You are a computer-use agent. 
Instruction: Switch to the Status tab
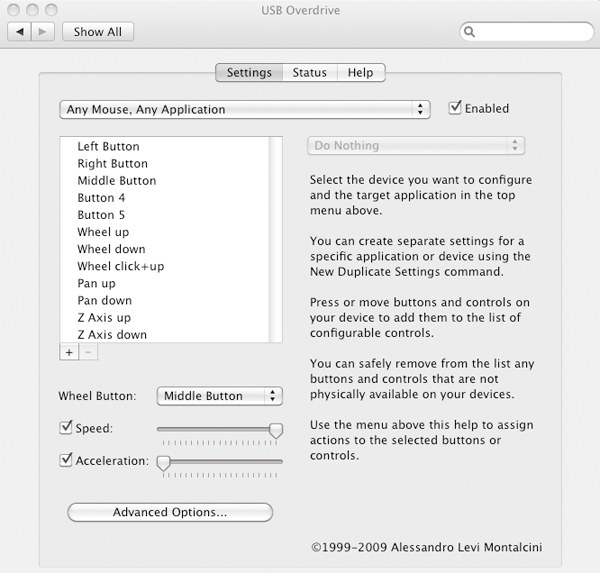click(x=310, y=72)
